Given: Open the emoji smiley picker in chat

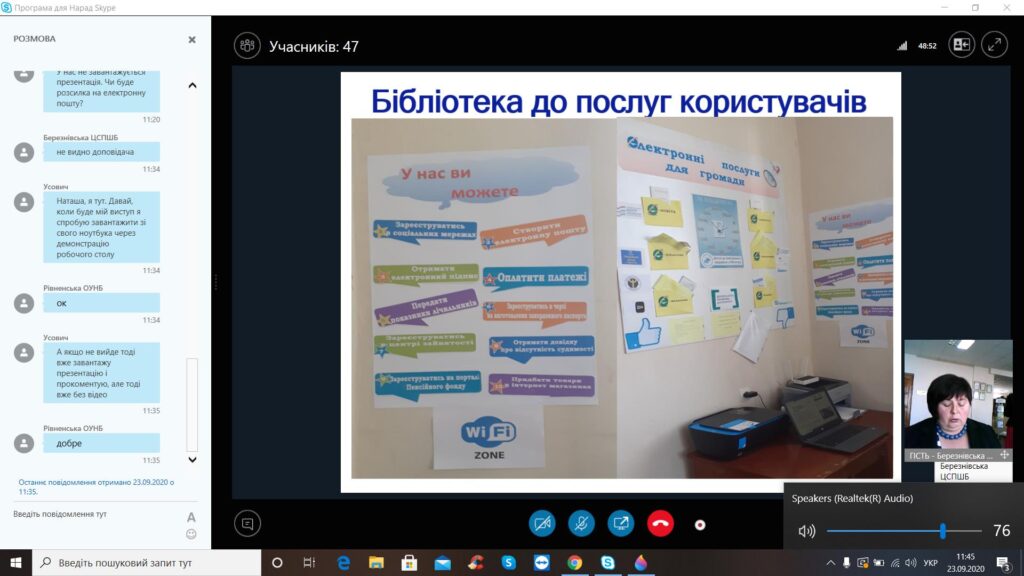Looking at the screenshot, I should 191,534.
